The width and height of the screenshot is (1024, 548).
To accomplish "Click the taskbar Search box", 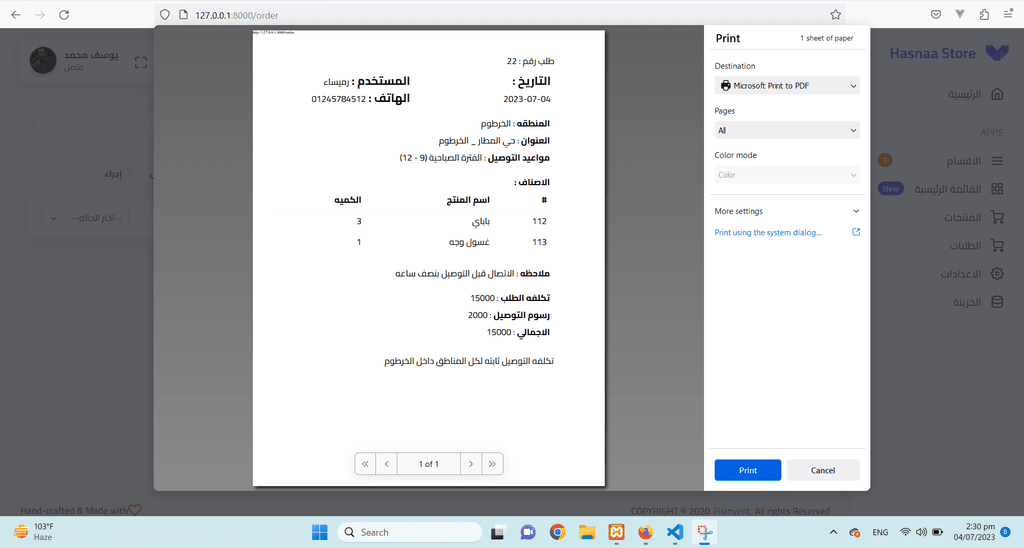I will point(410,532).
